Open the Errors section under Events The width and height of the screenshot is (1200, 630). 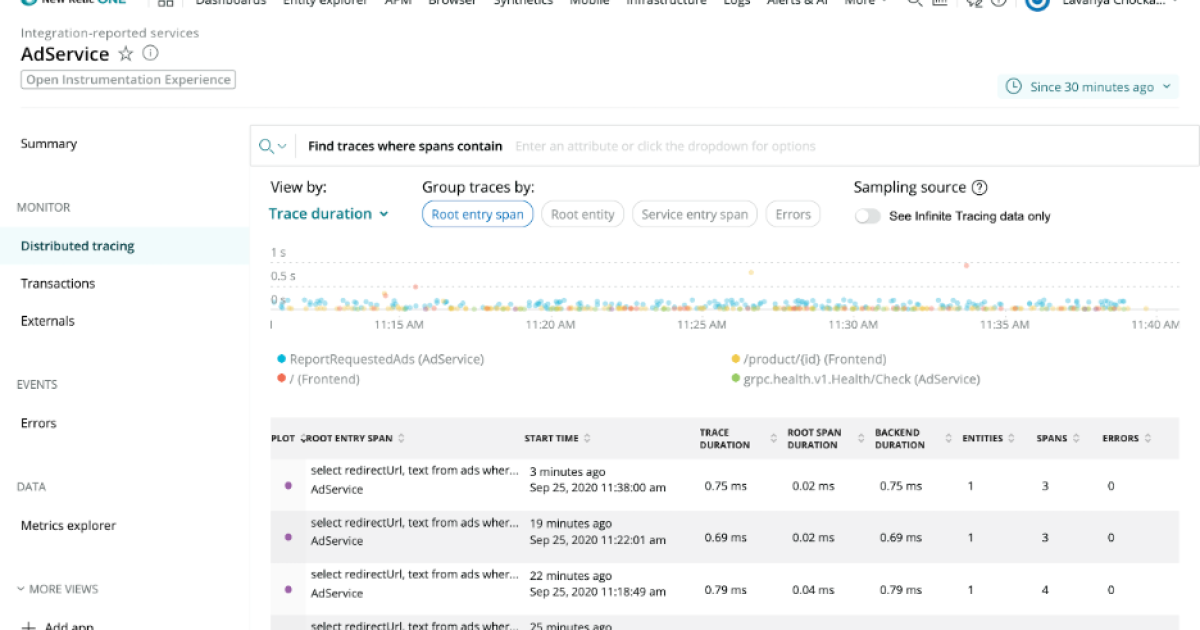click(38, 422)
